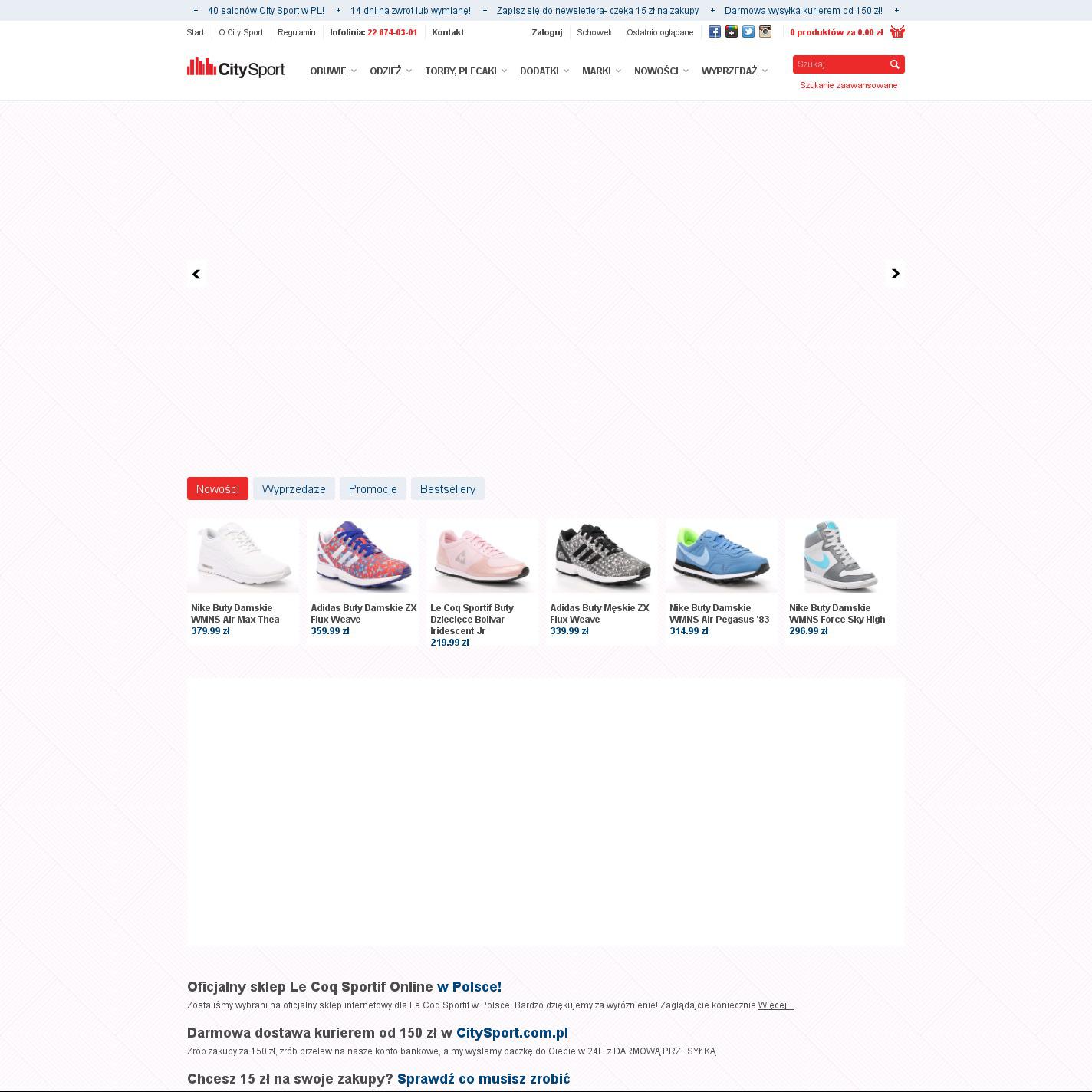Open the Facebook social icon
Viewport: 1092px width, 1092px height.
[x=714, y=31]
